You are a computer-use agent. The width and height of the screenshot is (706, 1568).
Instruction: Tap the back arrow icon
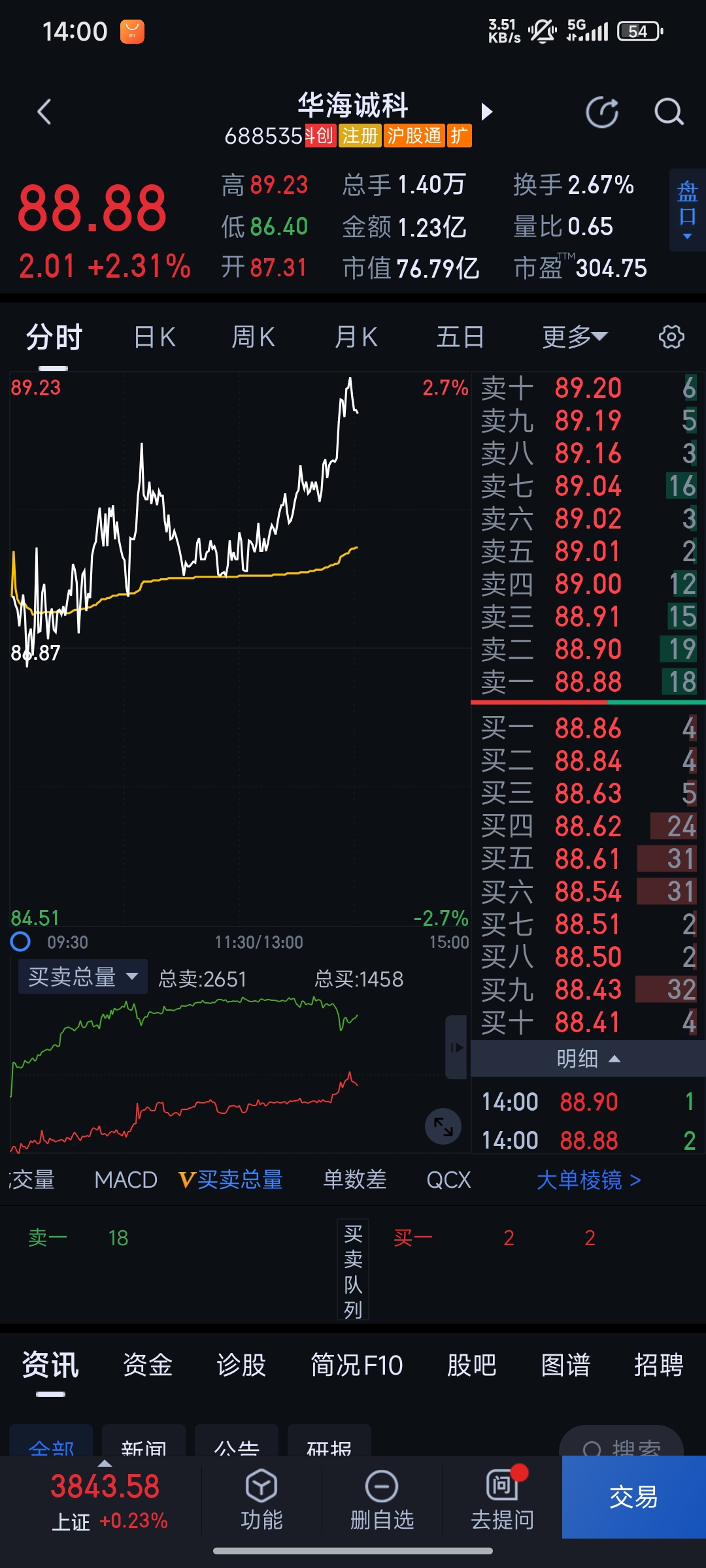pos(44,112)
